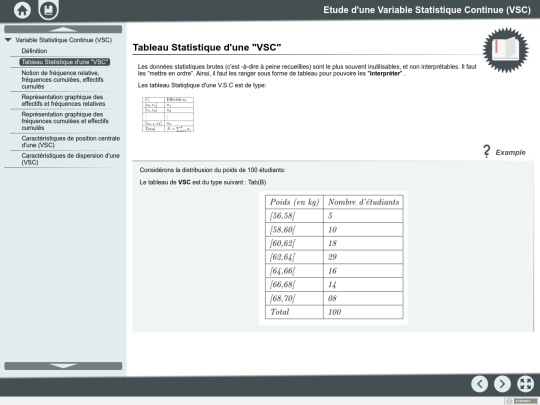540x405 pixels.
Task: Collapse Variable Statistique Continue (VSC) tree
Action: (x=8, y=40)
